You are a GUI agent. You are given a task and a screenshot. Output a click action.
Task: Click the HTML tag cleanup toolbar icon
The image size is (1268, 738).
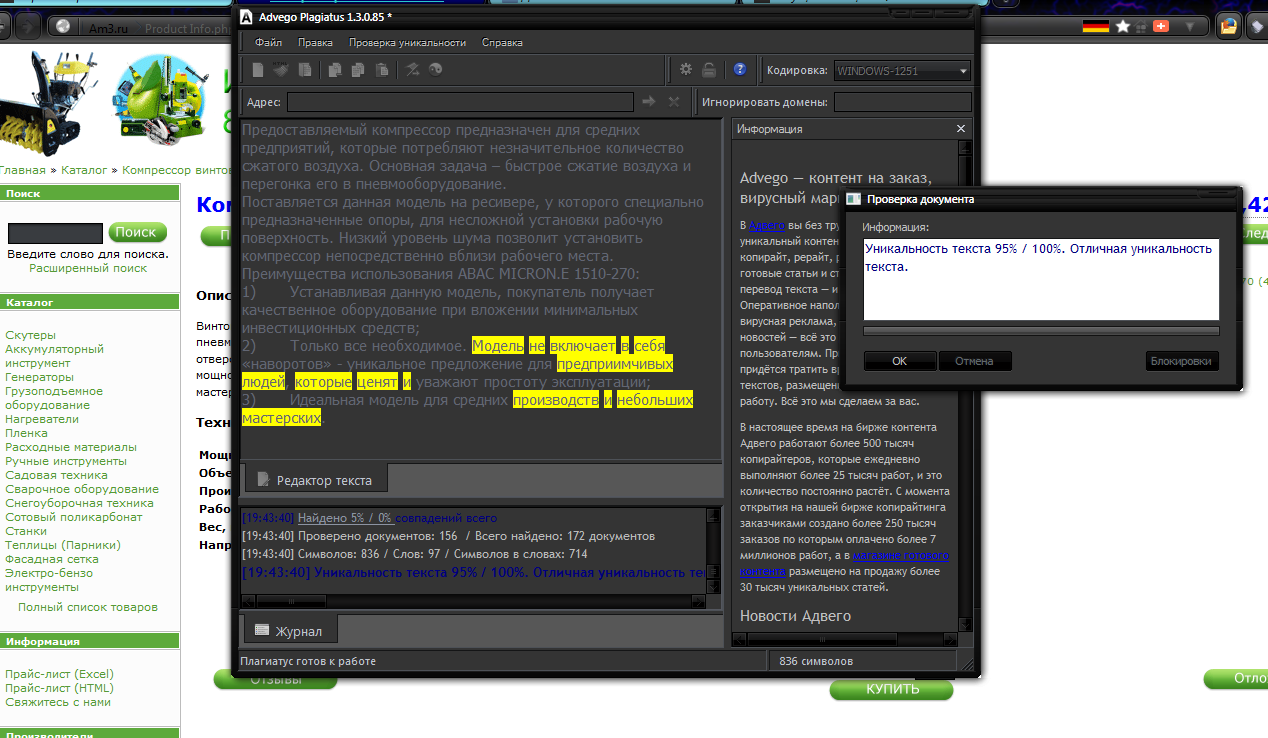click(281, 70)
